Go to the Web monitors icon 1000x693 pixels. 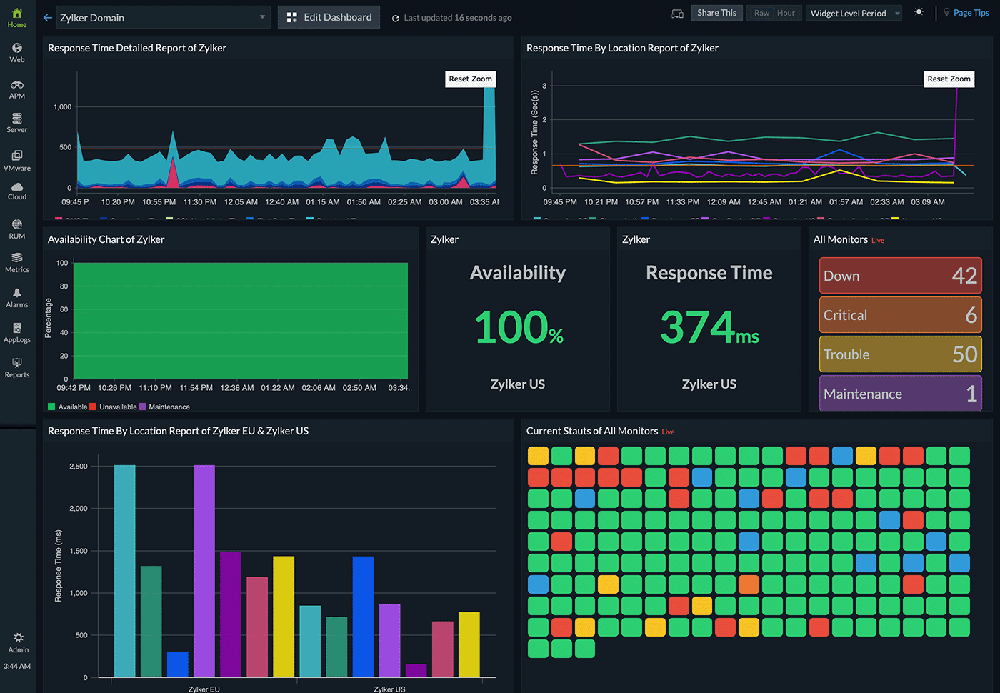17,52
